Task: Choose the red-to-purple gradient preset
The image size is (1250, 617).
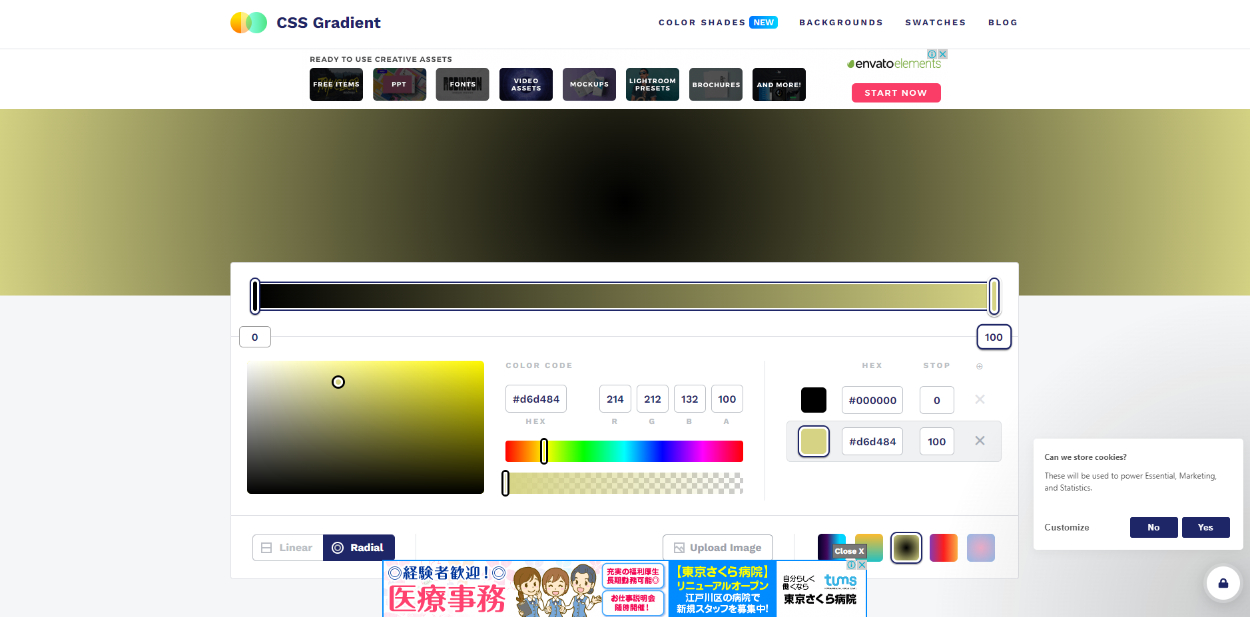Action: pos(943,548)
